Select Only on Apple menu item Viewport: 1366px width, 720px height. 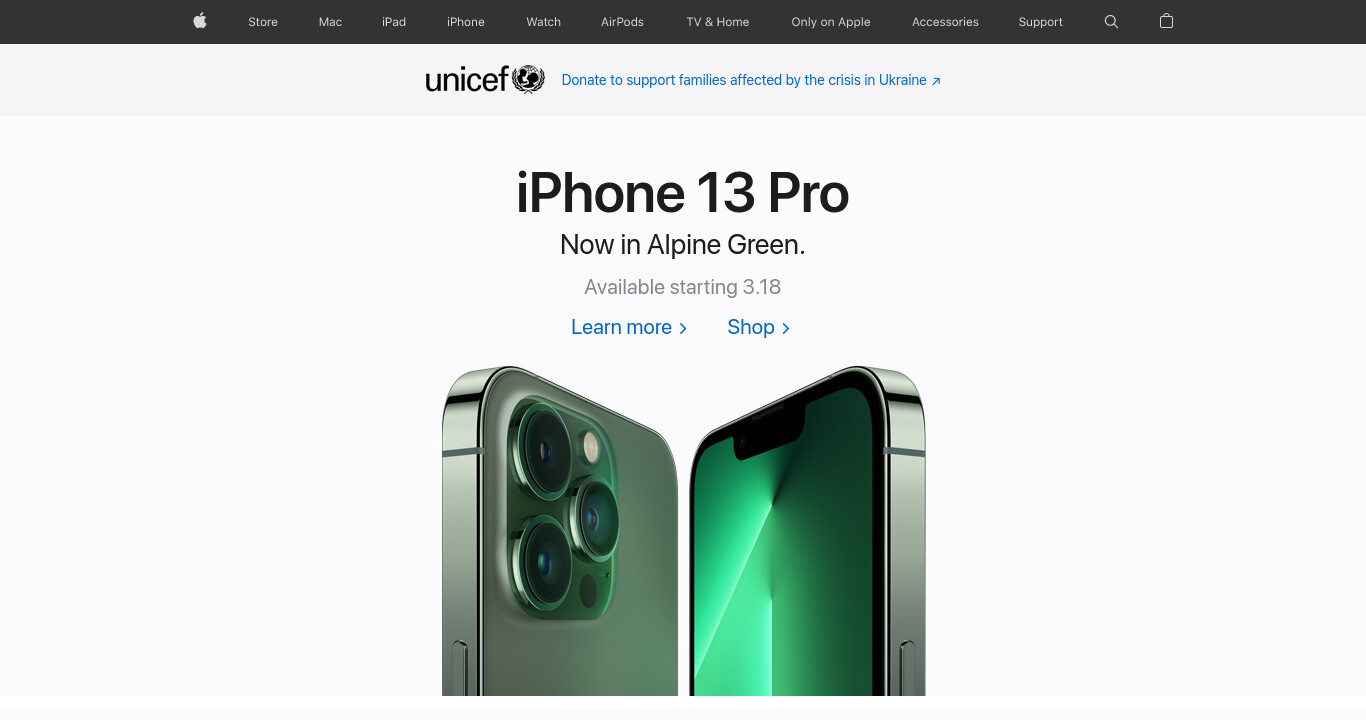tap(831, 22)
